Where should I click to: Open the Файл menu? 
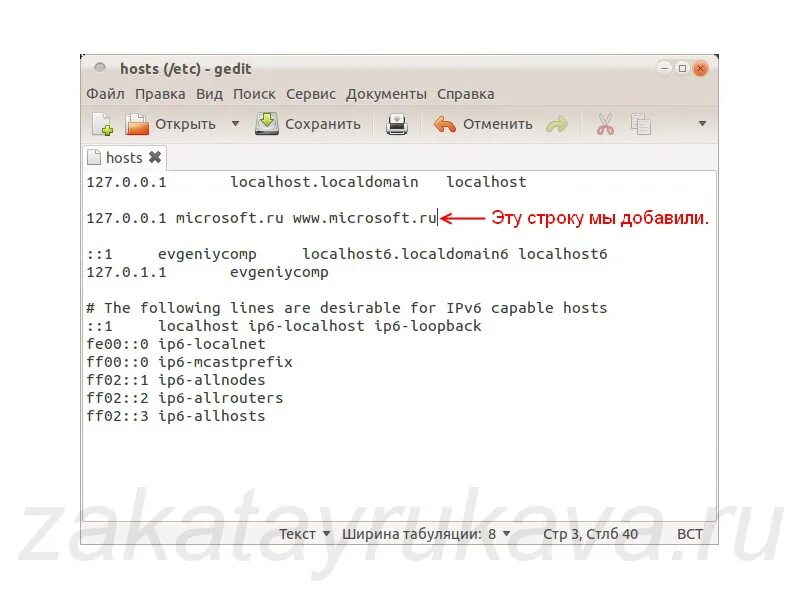tap(105, 94)
